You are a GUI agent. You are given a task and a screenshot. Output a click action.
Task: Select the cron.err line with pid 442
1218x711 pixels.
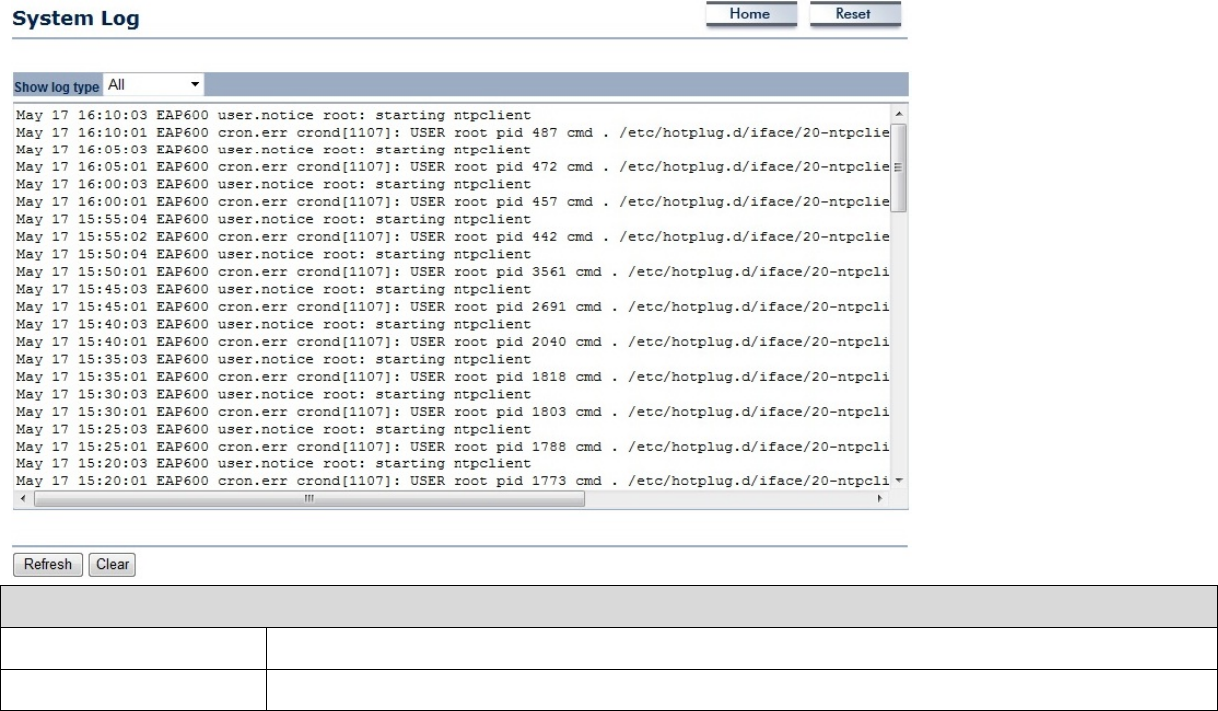coord(453,237)
